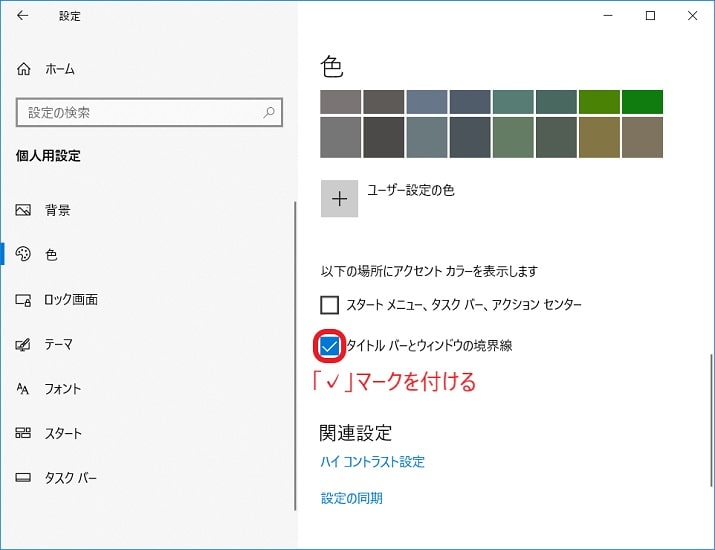The height and width of the screenshot is (550, 715).
Task: Choose the olive gold color swatch
Action: coord(599,137)
